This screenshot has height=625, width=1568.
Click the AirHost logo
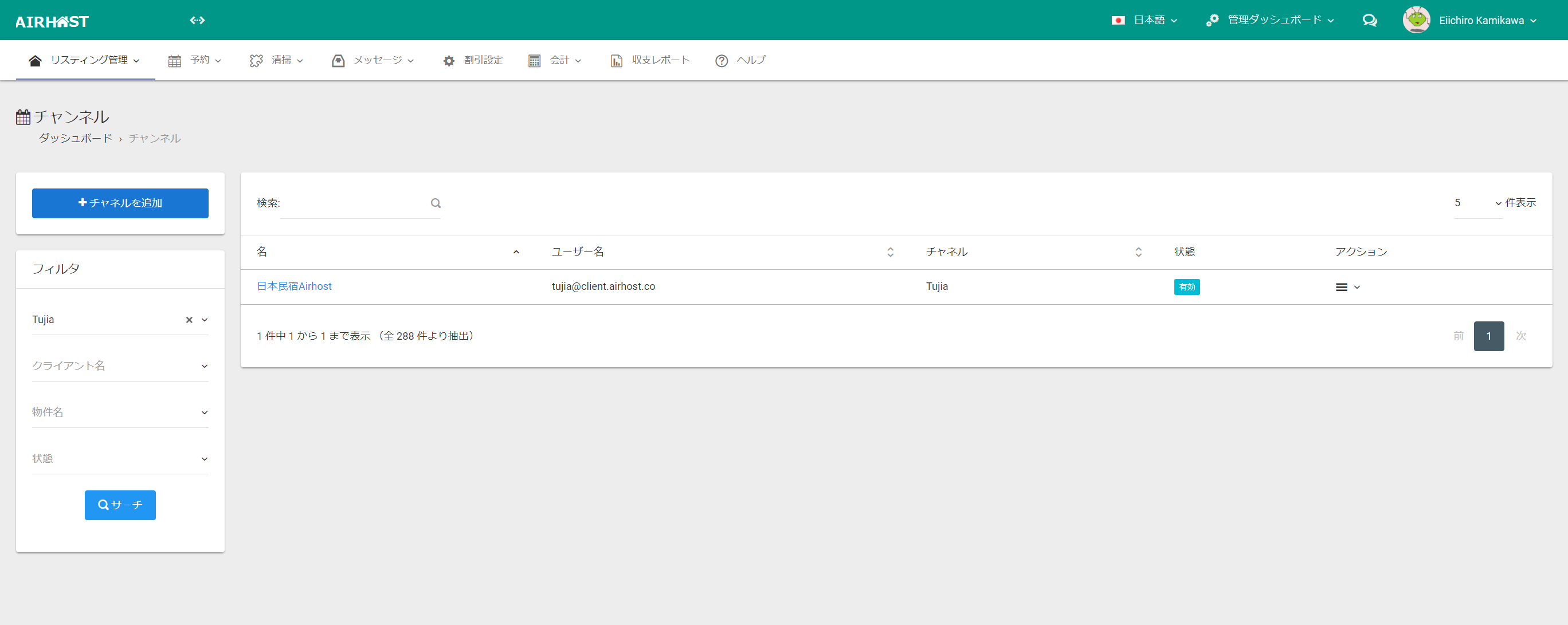[52, 22]
